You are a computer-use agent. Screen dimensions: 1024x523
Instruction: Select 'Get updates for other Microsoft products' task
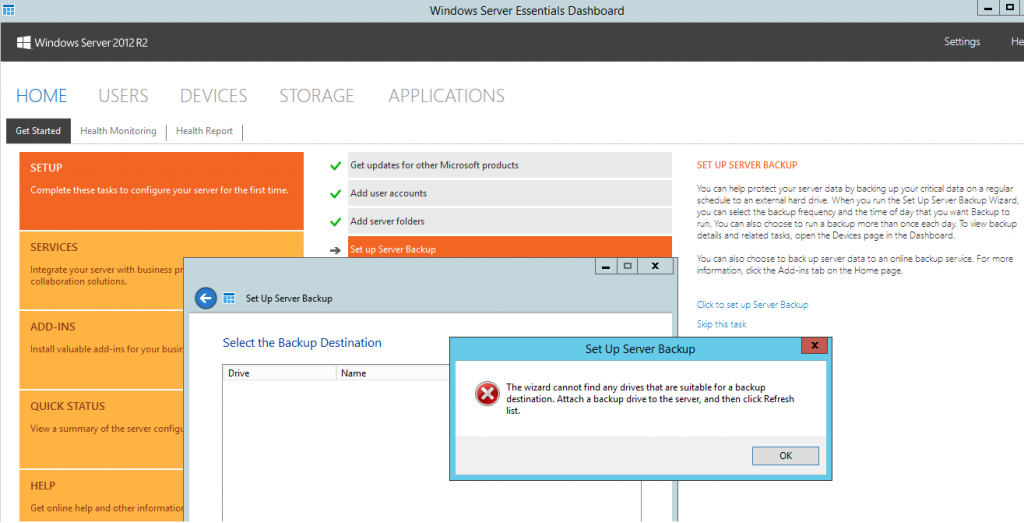tap(509, 165)
